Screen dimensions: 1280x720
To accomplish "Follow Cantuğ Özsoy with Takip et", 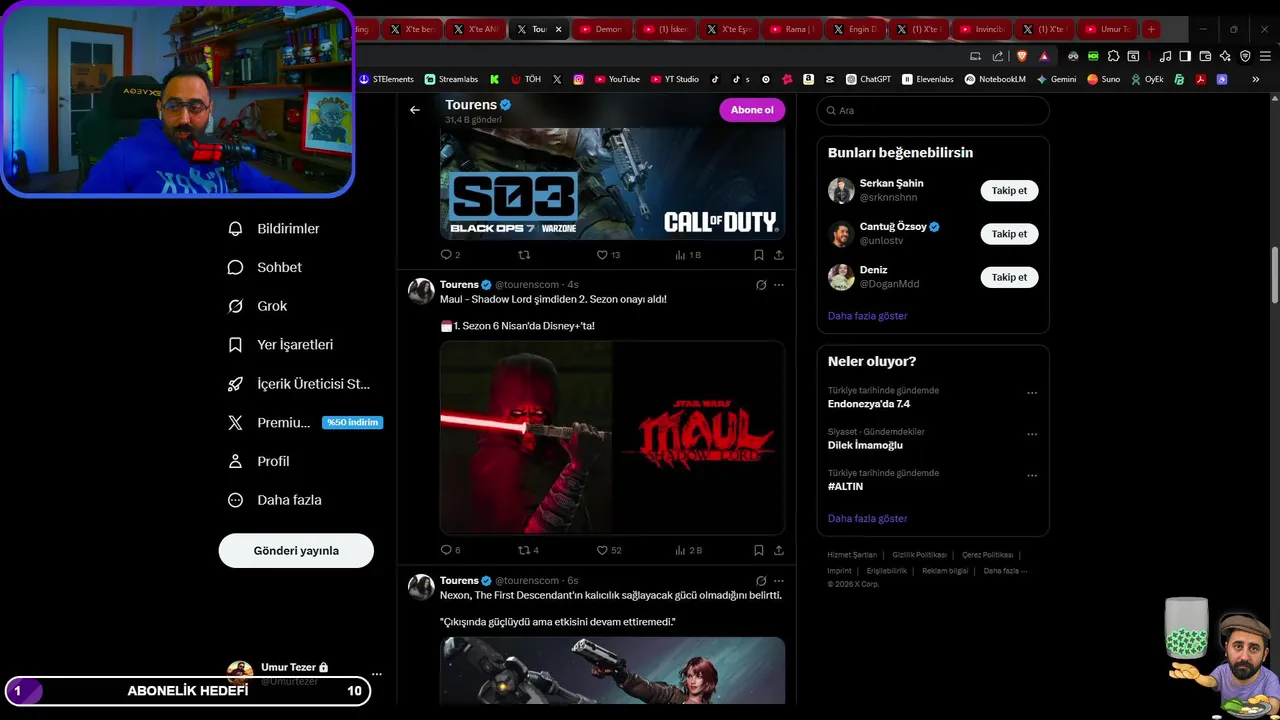I will [1009, 234].
